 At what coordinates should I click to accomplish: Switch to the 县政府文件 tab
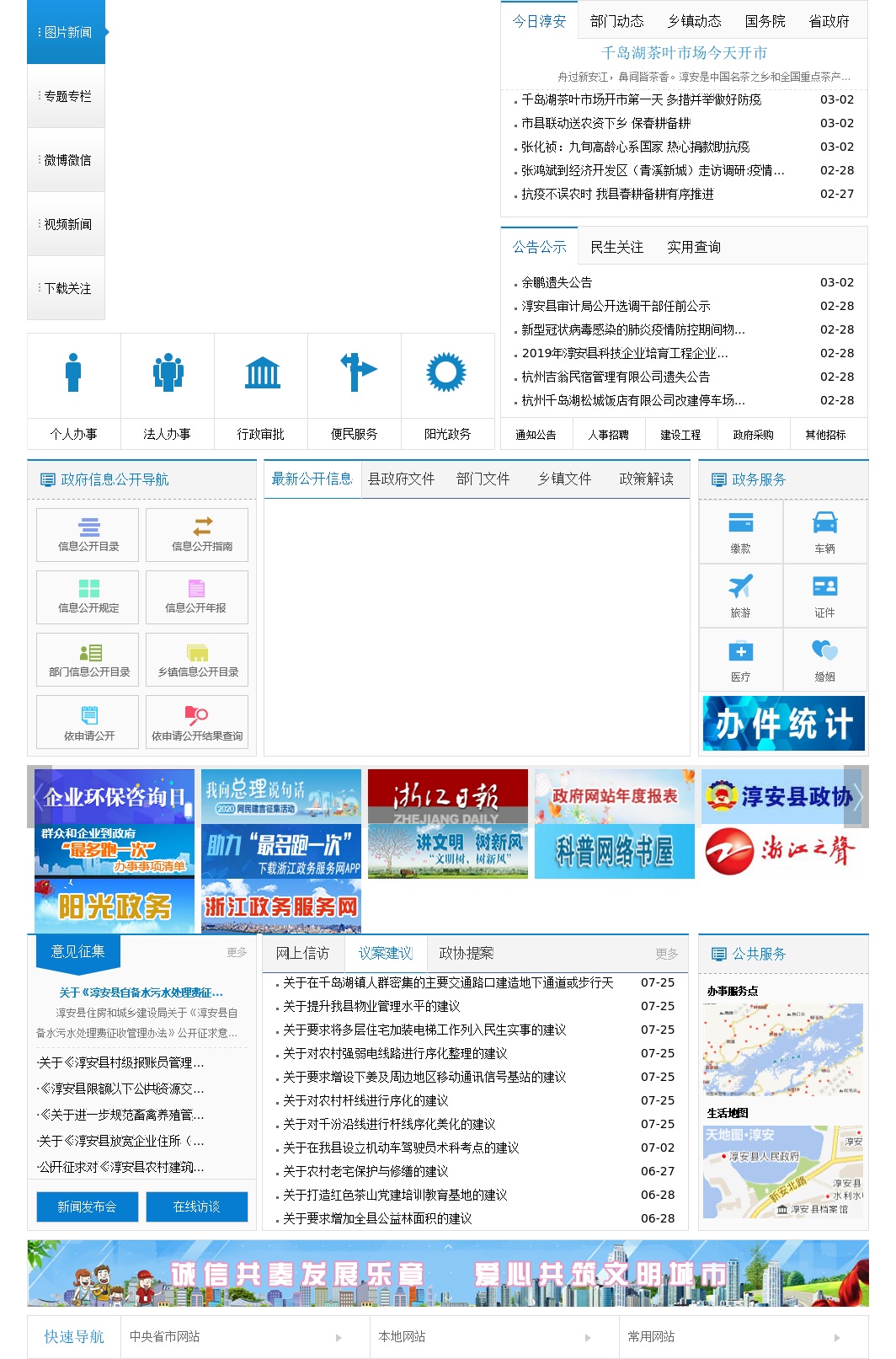click(x=402, y=479)
